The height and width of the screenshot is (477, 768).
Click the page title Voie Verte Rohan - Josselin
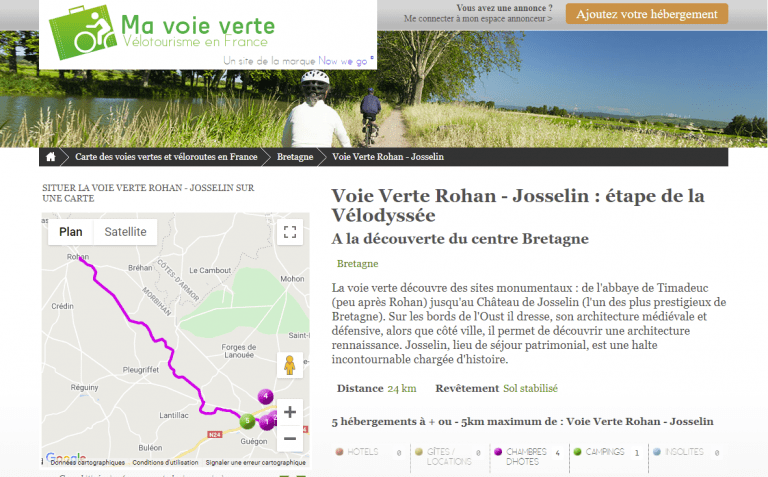(518, 205)
